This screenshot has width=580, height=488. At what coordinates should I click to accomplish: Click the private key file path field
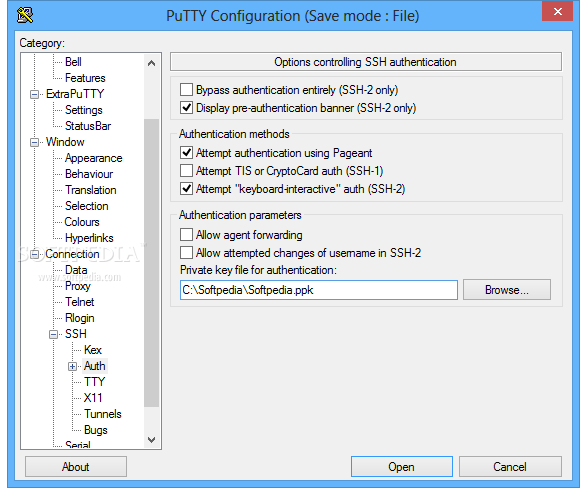click(x=318, y=290)
